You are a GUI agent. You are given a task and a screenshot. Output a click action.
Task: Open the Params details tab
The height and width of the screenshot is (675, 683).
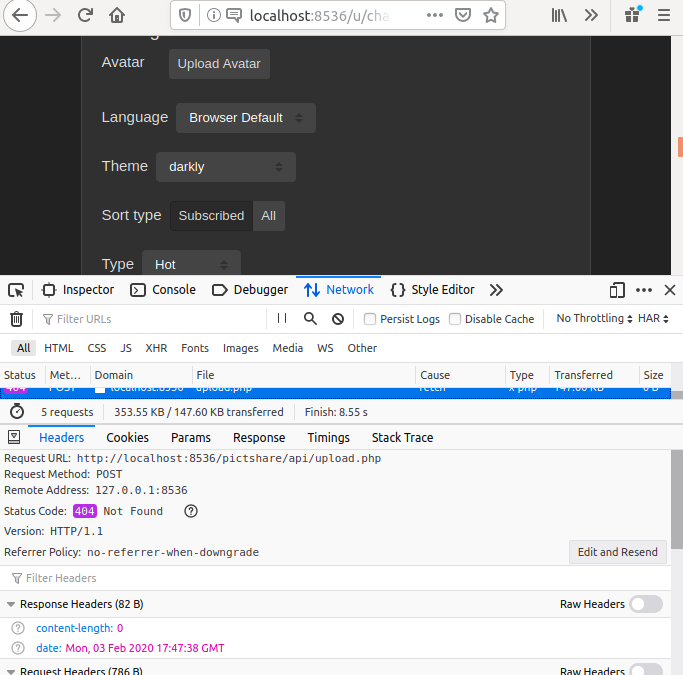191,437
